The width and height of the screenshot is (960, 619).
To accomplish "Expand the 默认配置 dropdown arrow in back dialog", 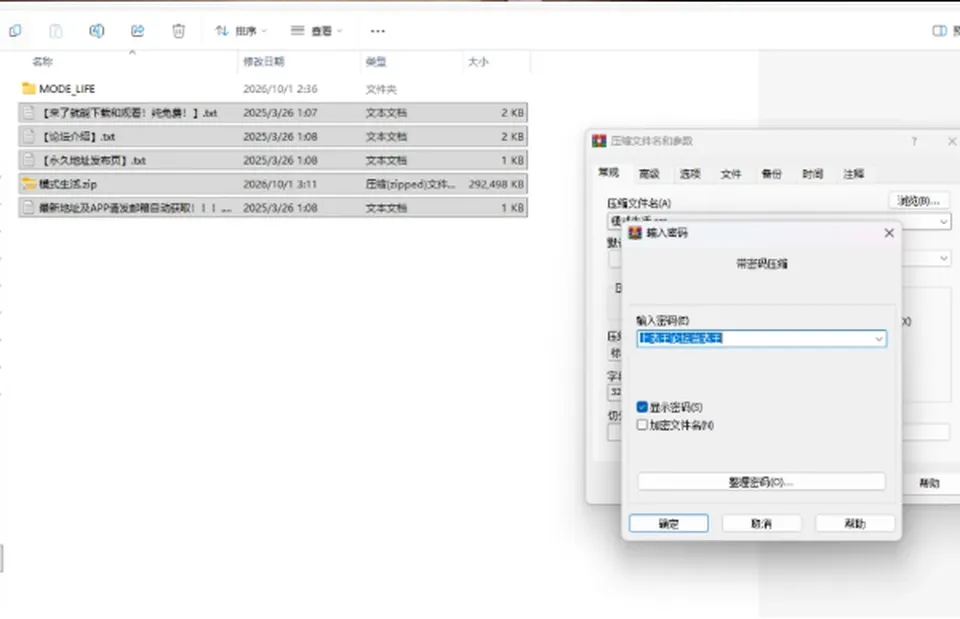I will click(x=943, y=258).
